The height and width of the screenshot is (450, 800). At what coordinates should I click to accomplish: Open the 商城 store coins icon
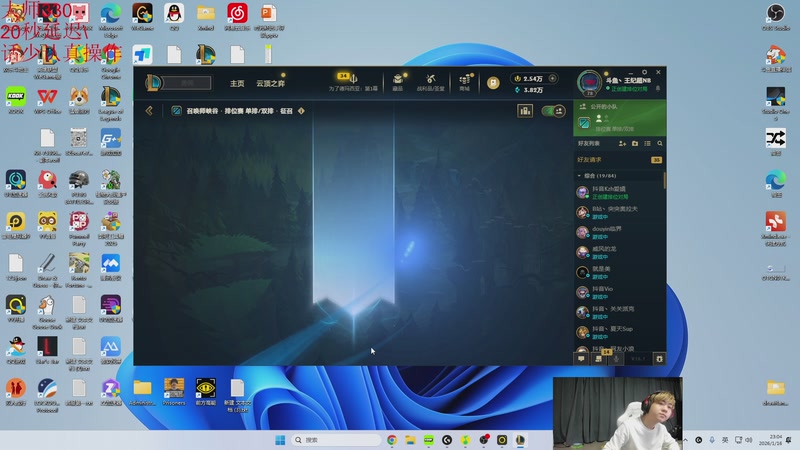click(x=464, y=79)
